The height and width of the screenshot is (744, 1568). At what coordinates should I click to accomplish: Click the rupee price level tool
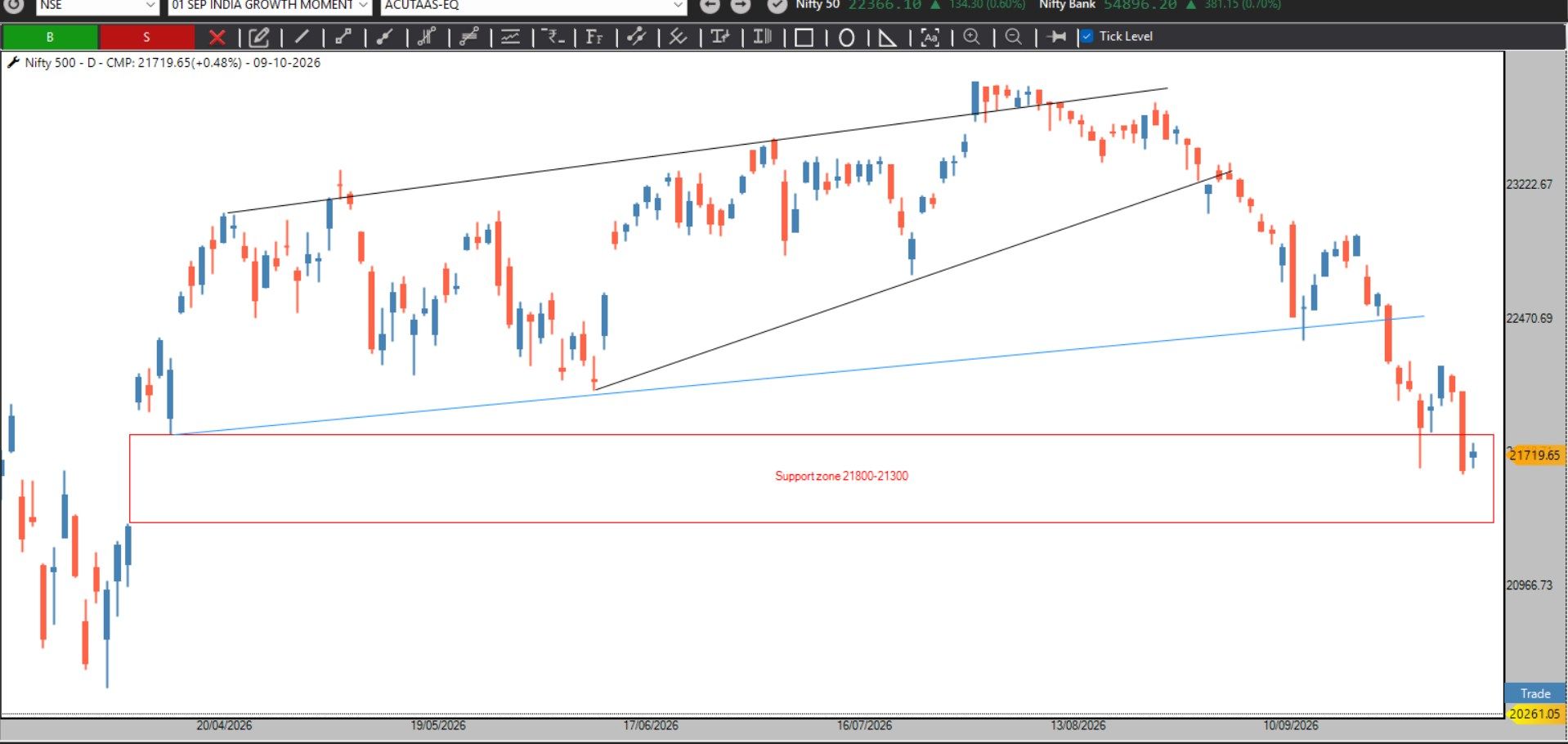pos(553,37)
